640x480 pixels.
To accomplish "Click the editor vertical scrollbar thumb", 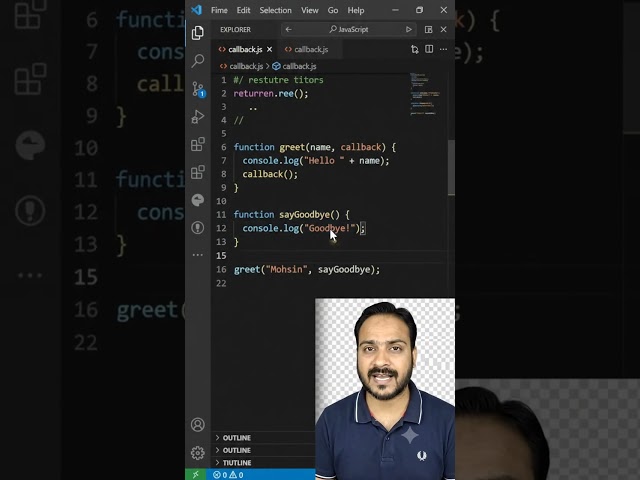I will point(451,168).
